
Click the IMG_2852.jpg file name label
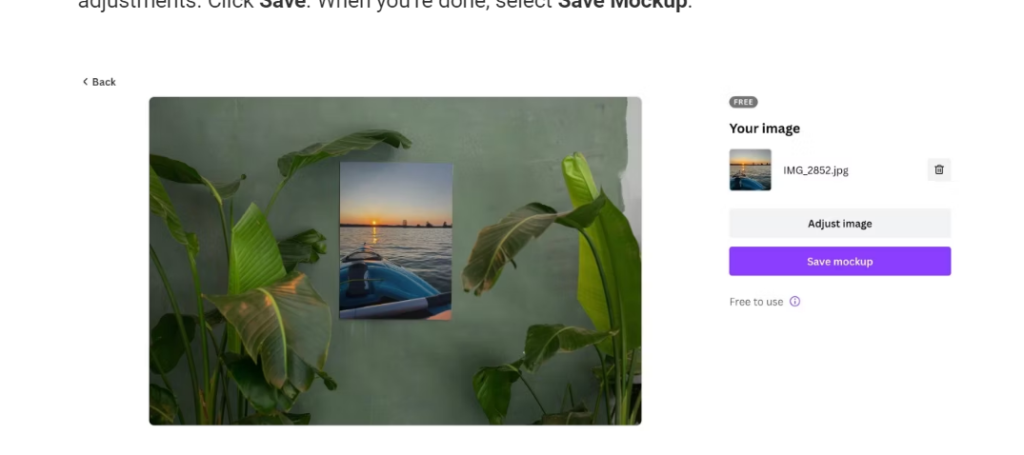pyautogui.click(x=816, y=170)
